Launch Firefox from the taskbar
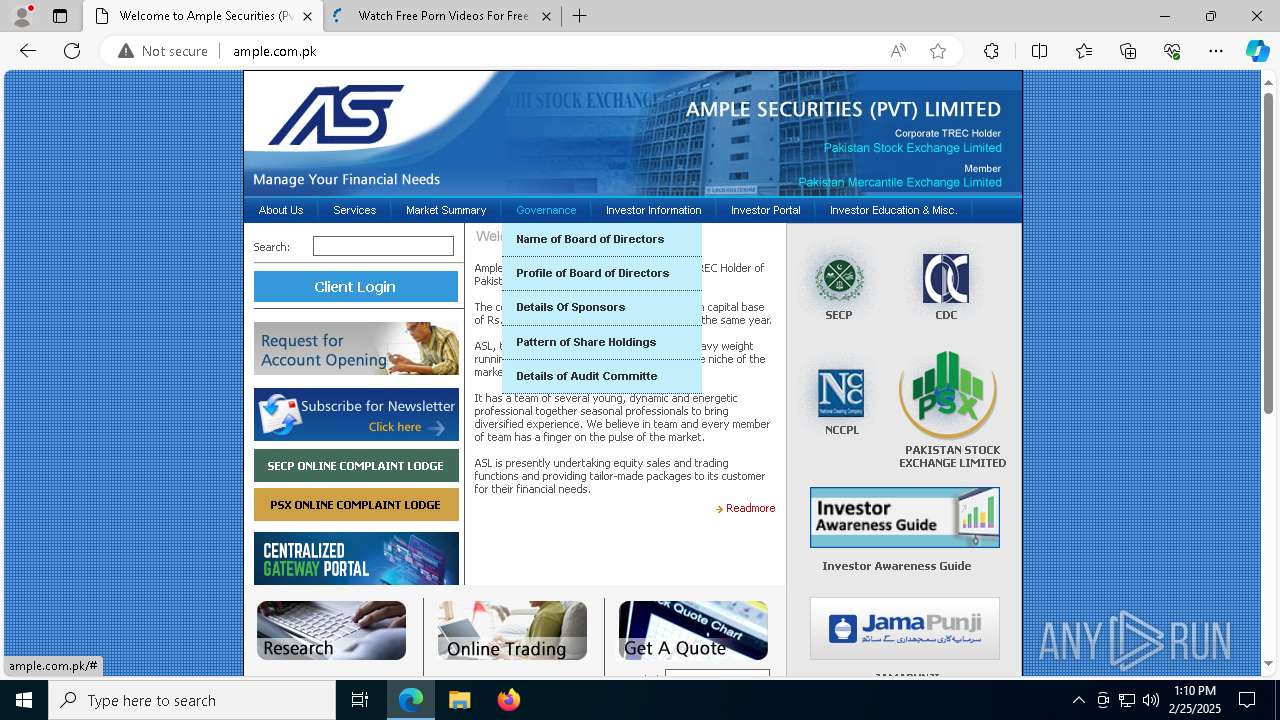 (x=508, y=700)
